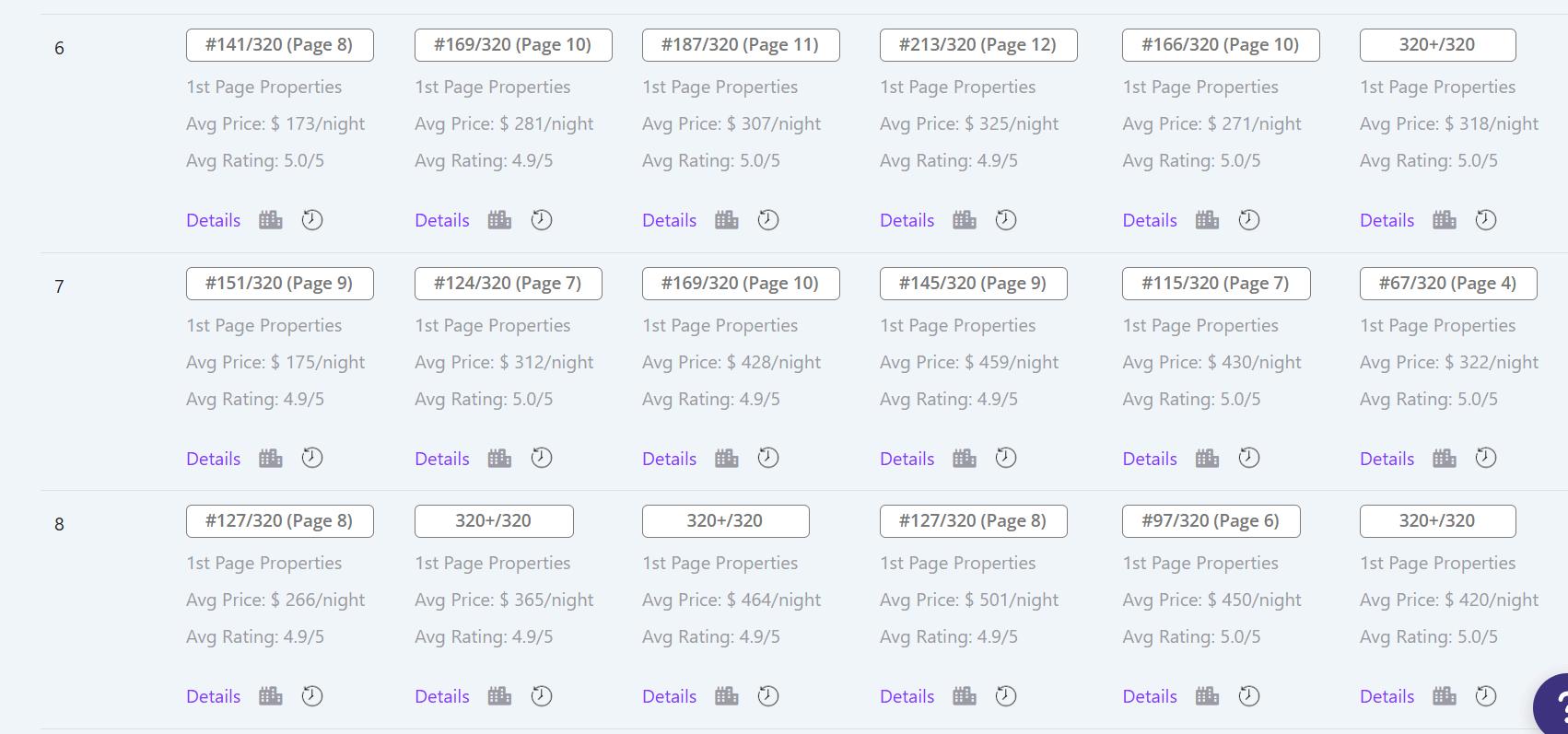Screen dimensions: 1568x734
Task: Click history clock in $430/night cell
Action: point(1249,458)
